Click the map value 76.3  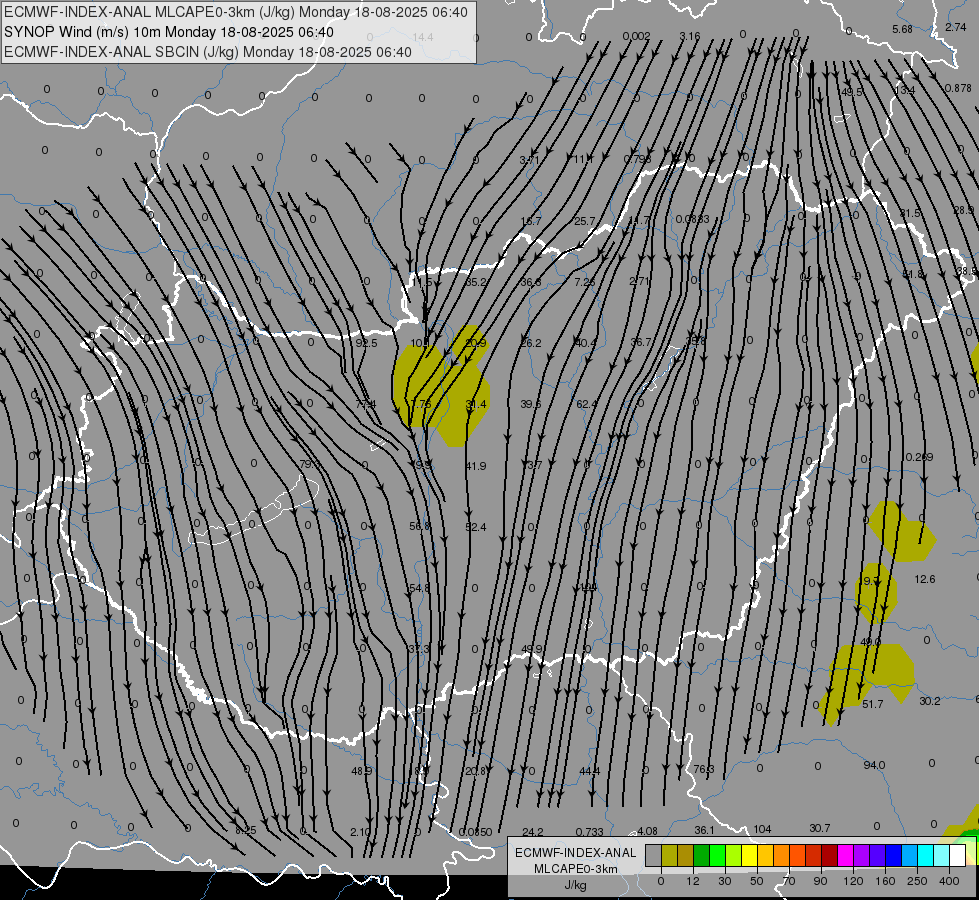click(x=704, y=769)
